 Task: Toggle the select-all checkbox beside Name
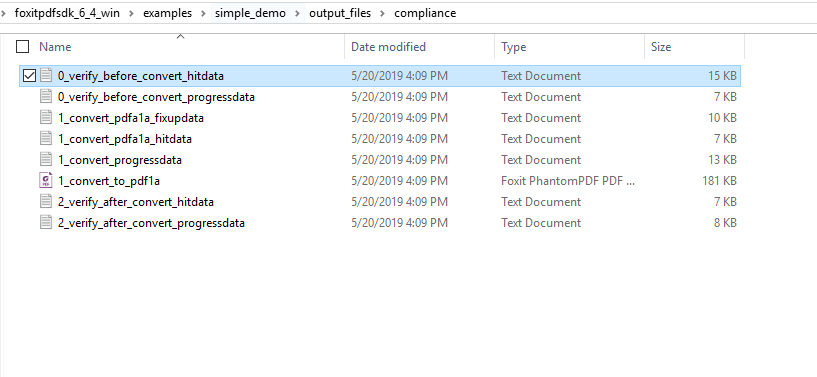pos(22,47)
